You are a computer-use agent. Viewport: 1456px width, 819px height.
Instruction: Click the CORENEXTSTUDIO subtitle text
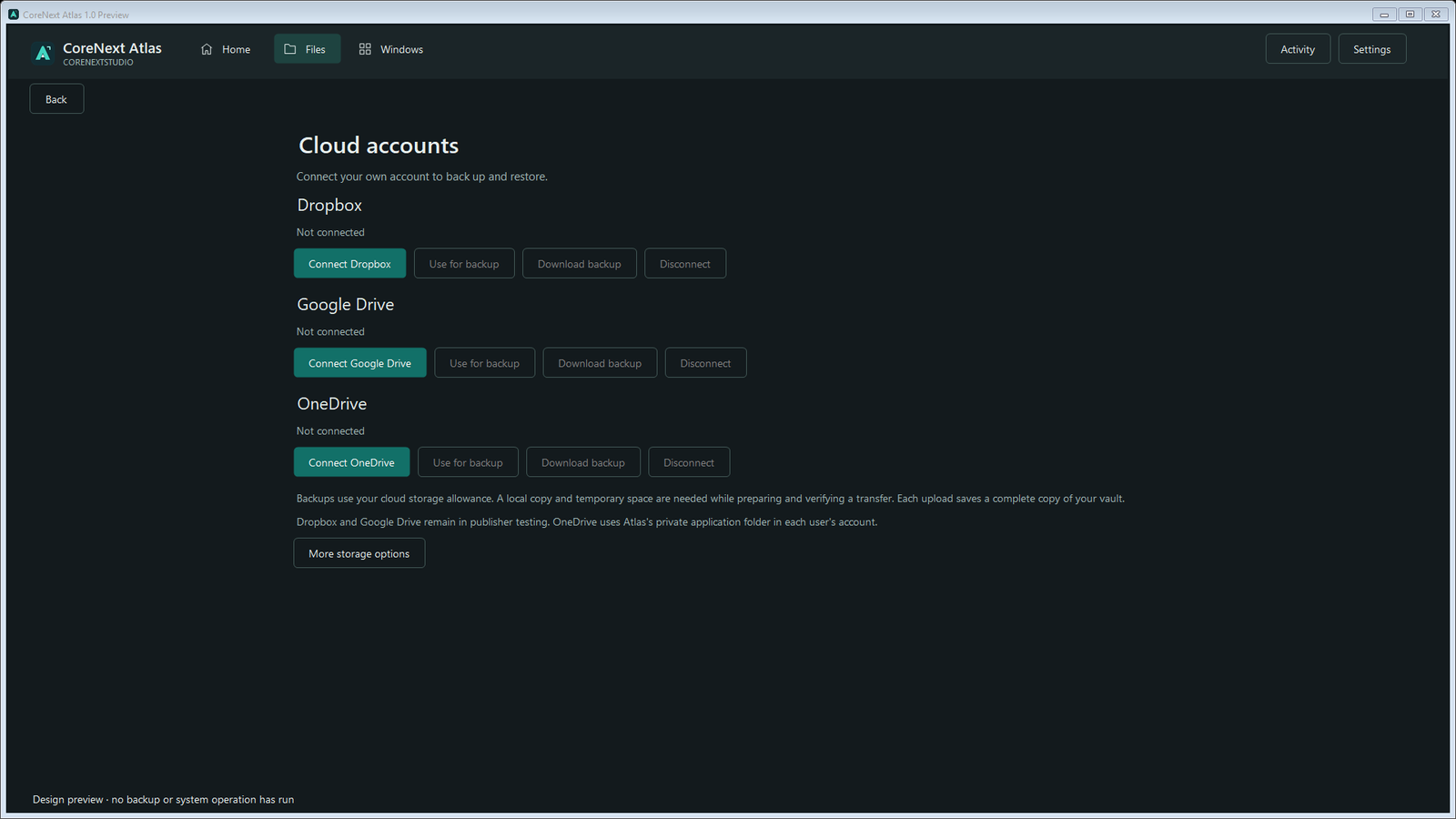[x=98, y=63]
